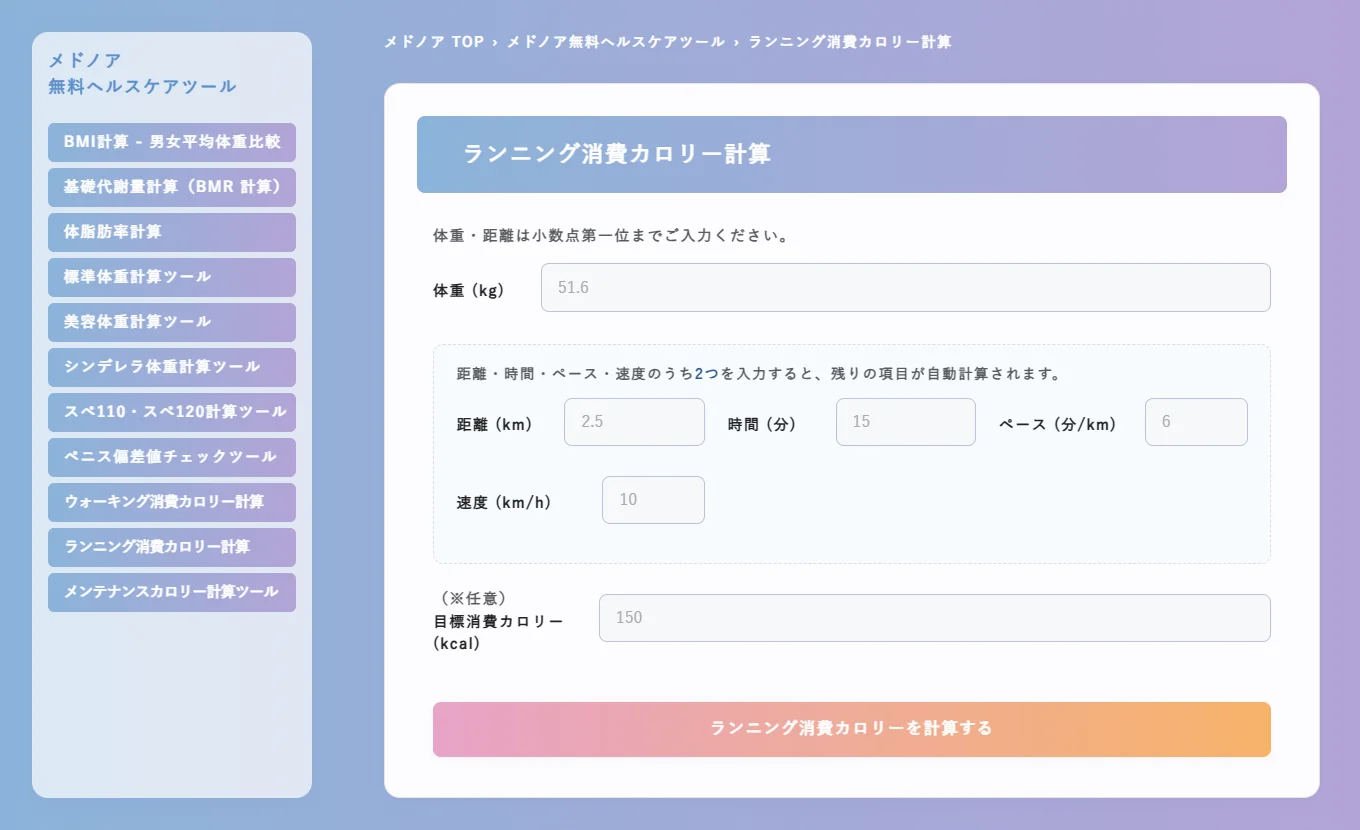Open the 体脂肪率計算 tool
This screenshot has width=1360, height=830.
coord(171,232)
